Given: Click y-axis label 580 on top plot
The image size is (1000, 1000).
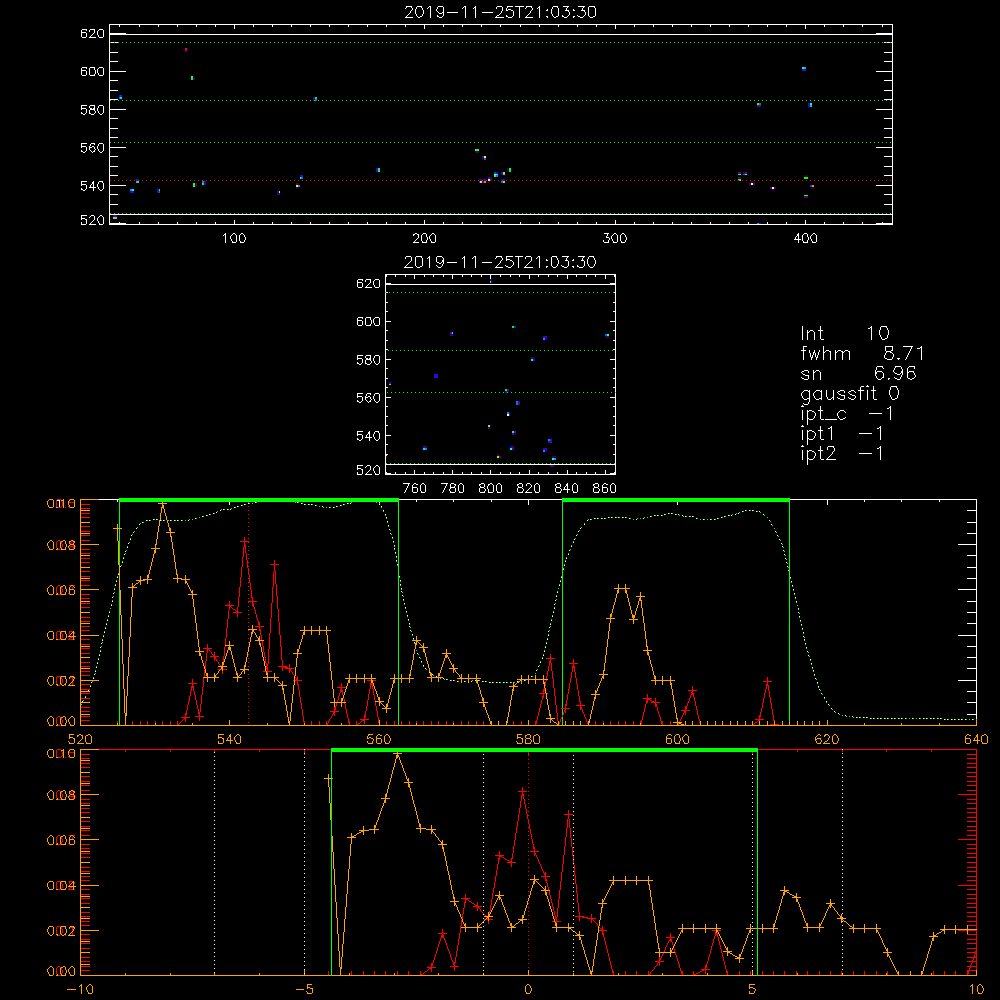Looking at the screenshot, I should coord(92,110).
